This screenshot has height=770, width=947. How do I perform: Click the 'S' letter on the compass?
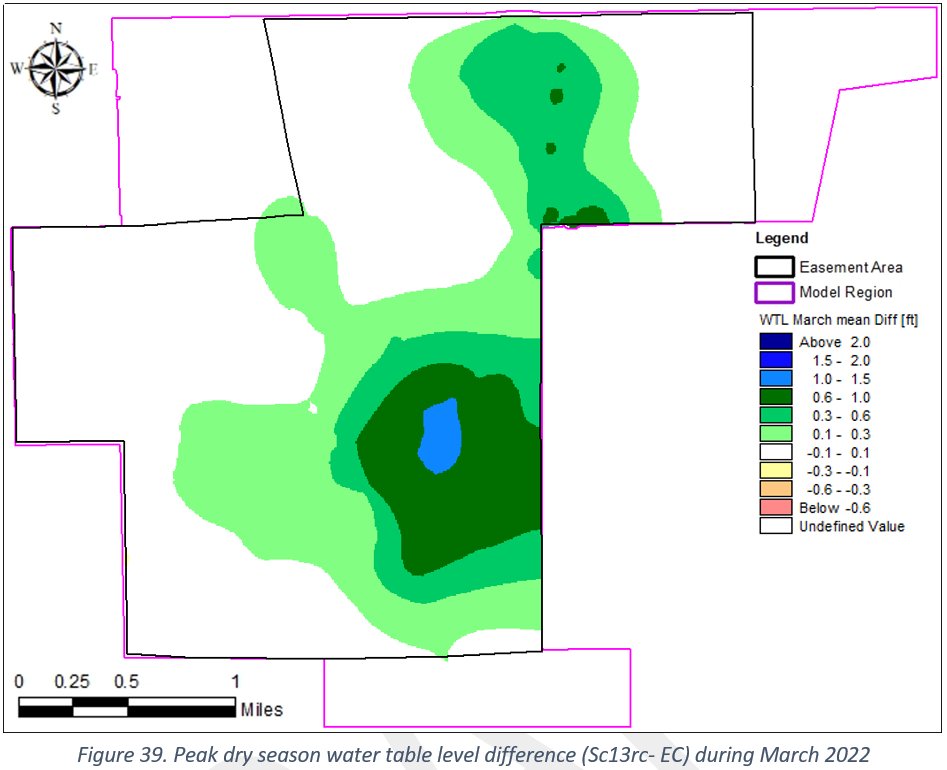pyautogui.click(x=56, y=109)
